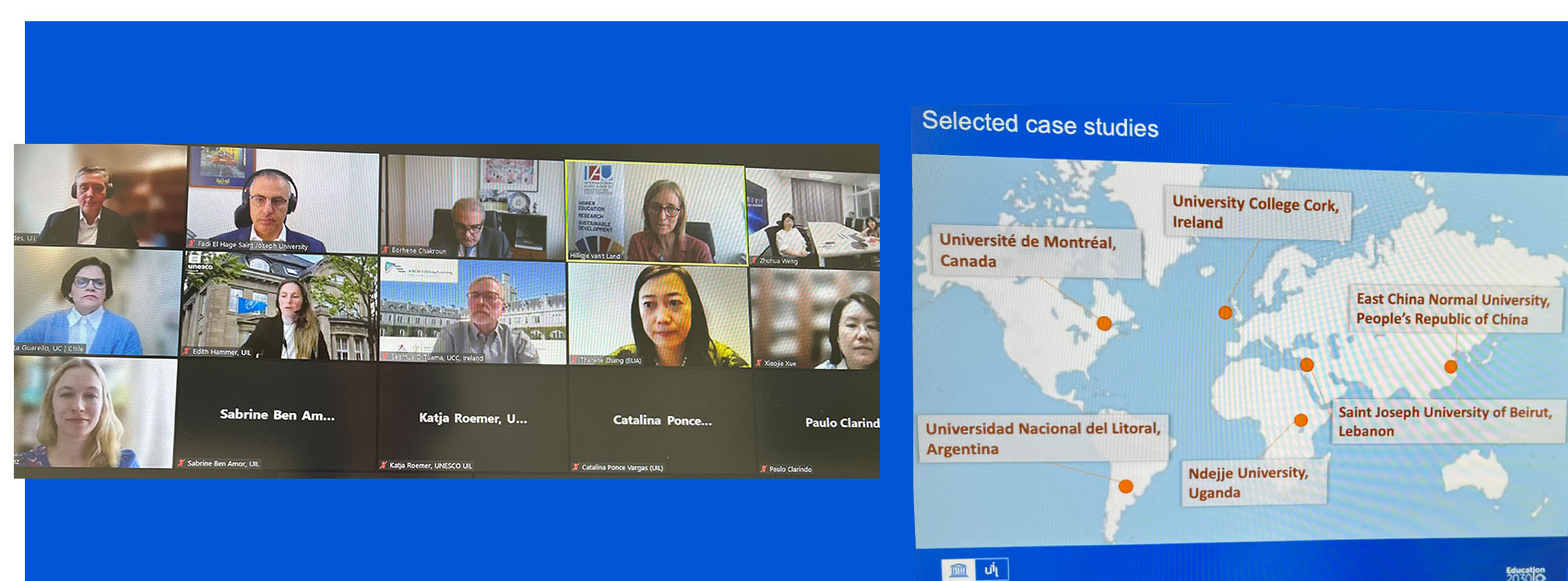Click muted mic icon beside Xiaojie Xue

click(x=758, y=363)
